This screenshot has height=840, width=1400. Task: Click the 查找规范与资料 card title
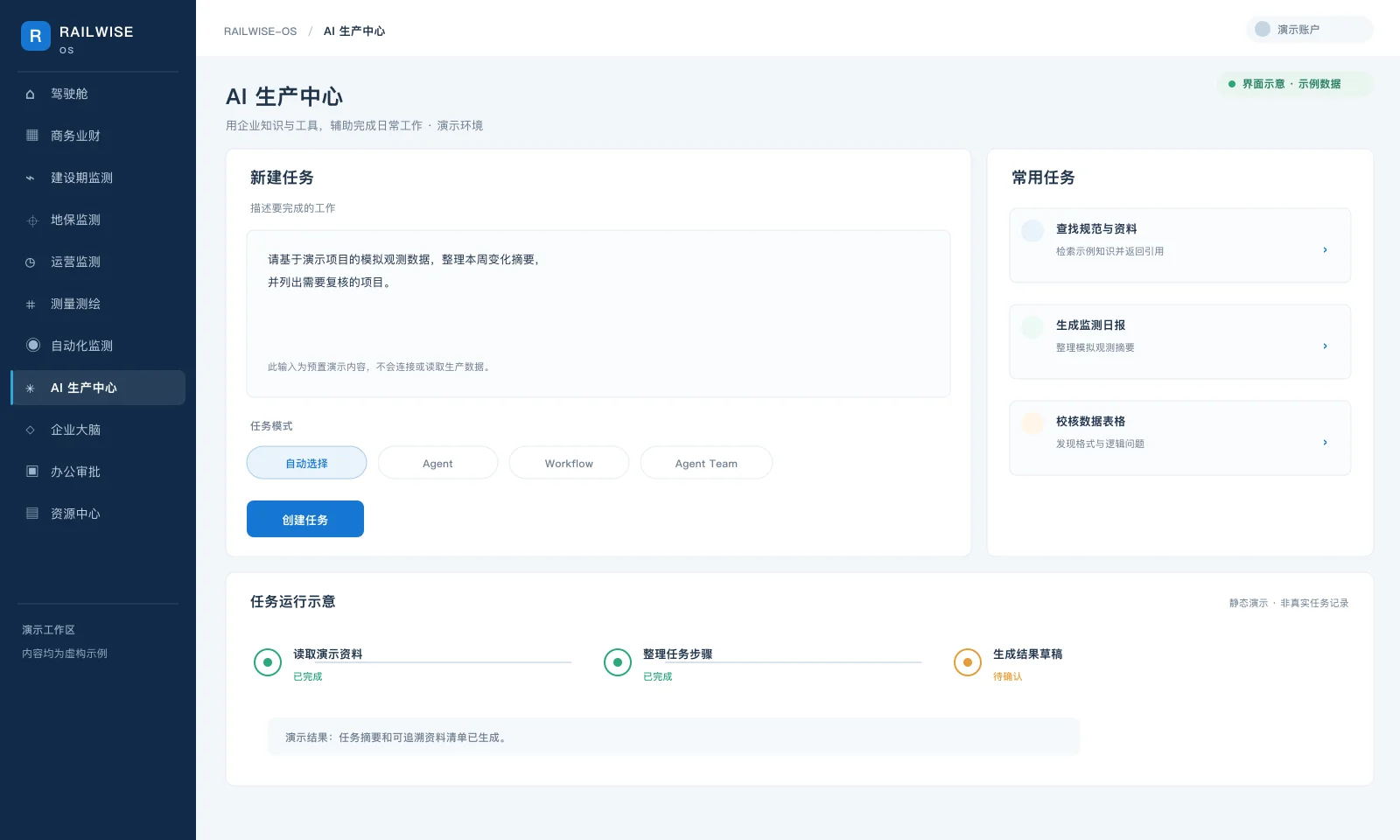click(1096, 229)
